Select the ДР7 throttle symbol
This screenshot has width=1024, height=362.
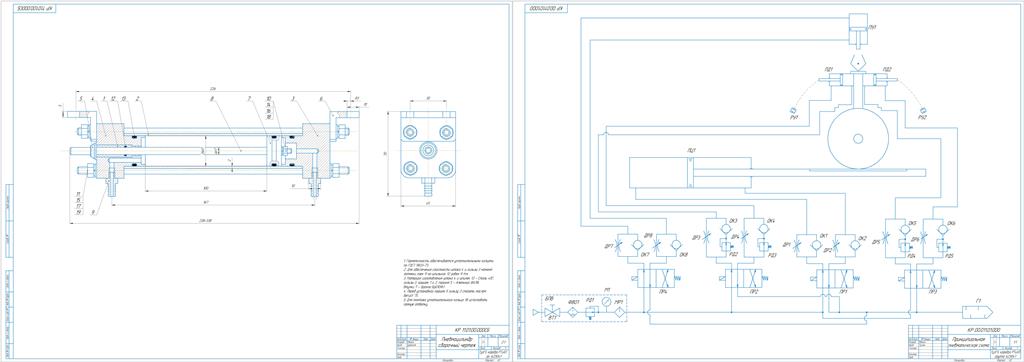click(618, 244)
